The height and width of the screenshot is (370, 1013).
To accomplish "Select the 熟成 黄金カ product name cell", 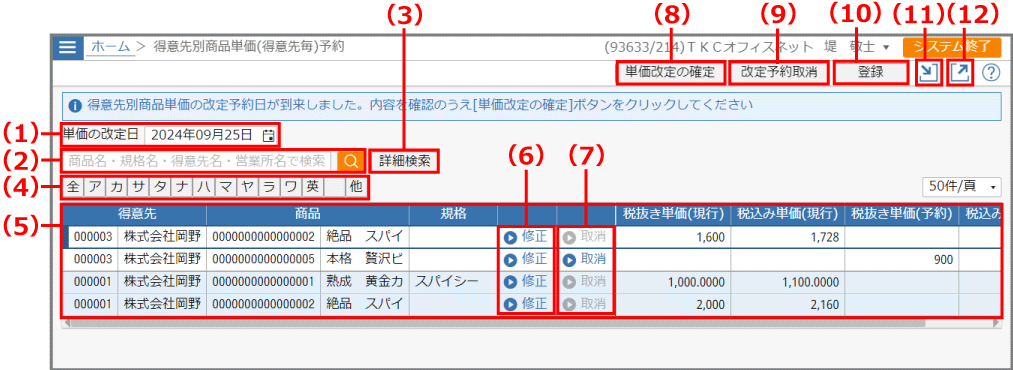I will tap(364, 282).
